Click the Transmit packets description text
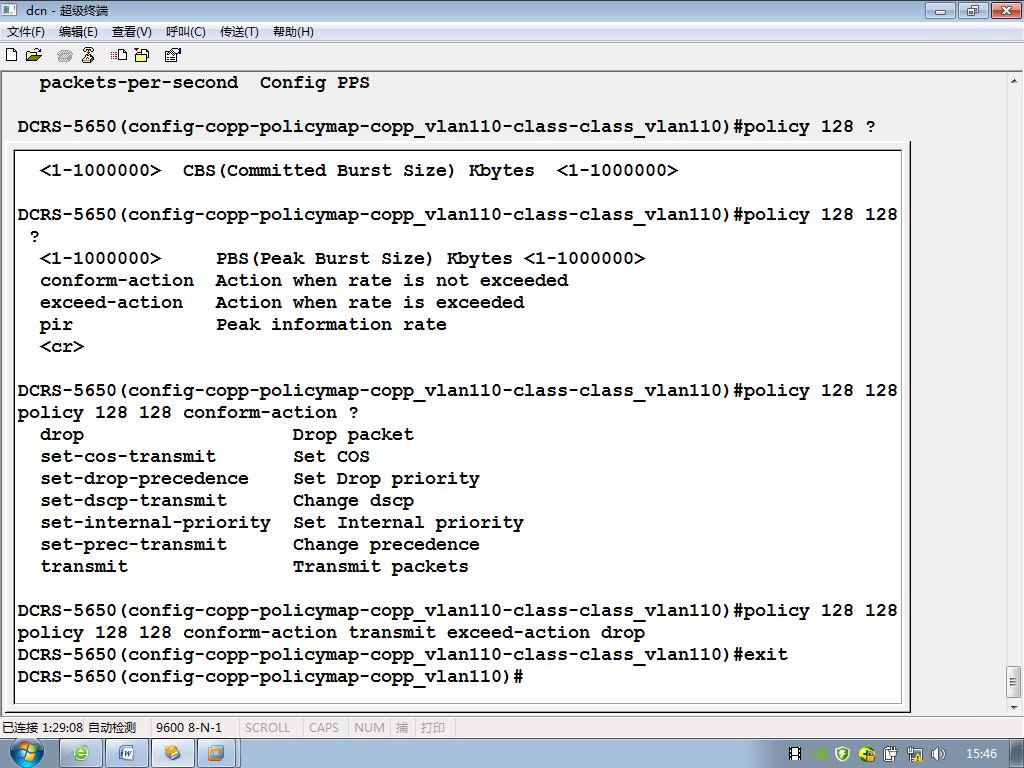This screenshot has width=1024, height=768. (380, 567)
